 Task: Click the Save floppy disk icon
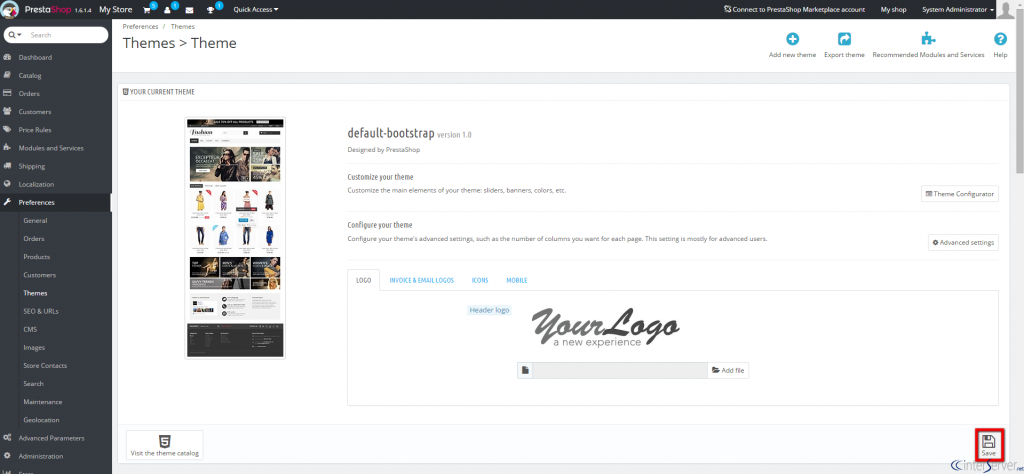[989, 441]
